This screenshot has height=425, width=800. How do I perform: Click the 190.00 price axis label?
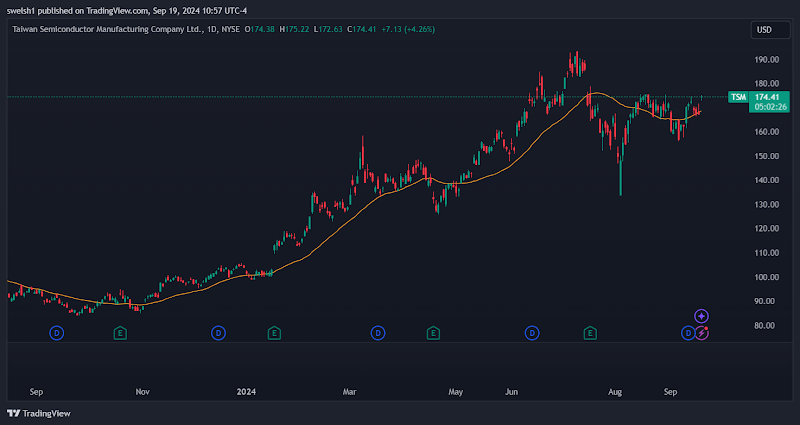click(767, 60)
